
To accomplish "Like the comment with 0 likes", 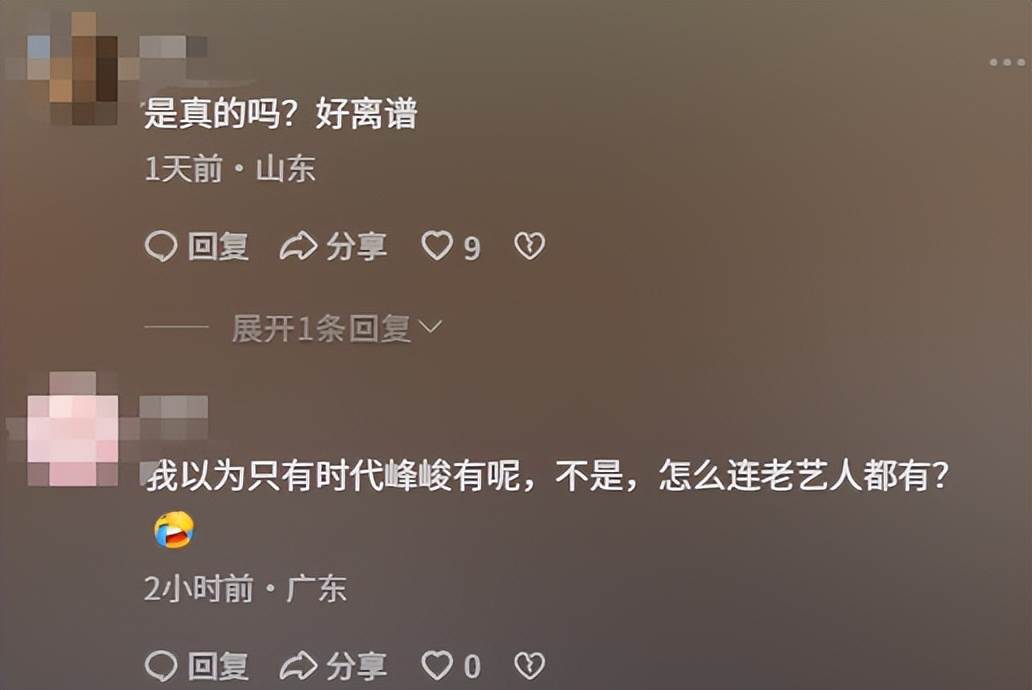I will (437, 666).
